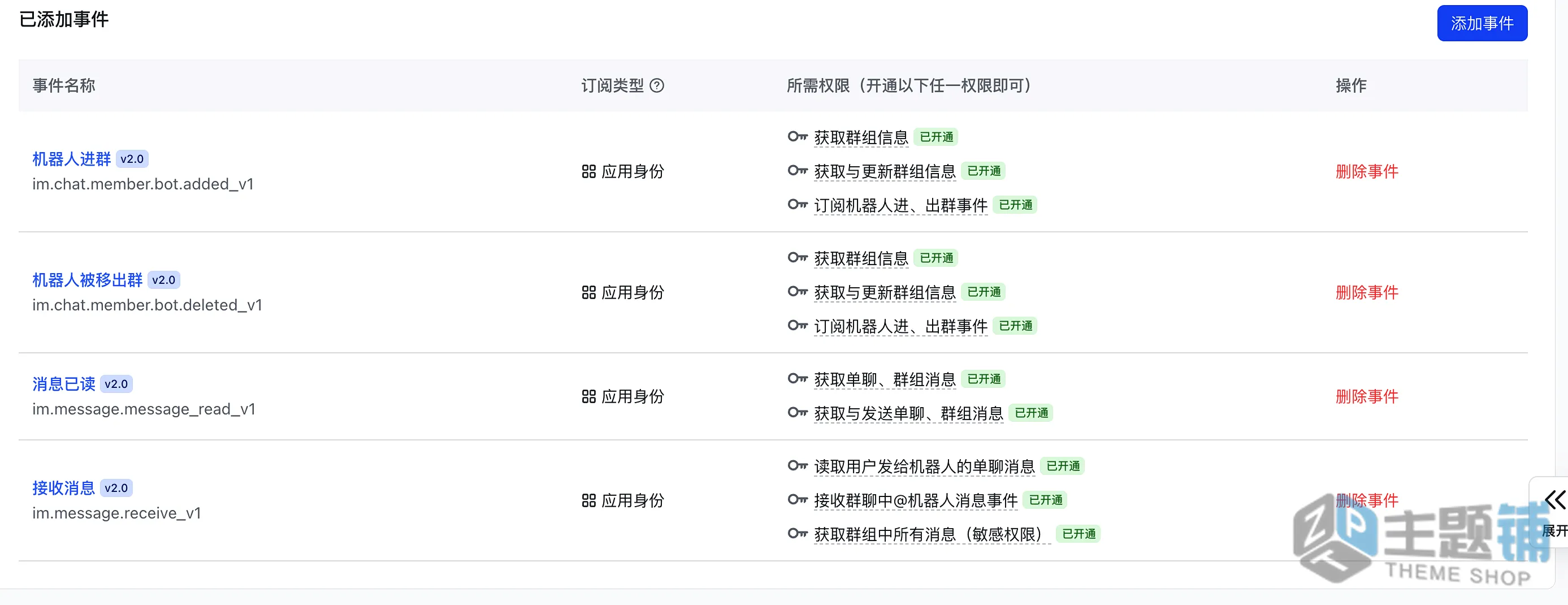The height and width of the screenshot is (605, 1568).
Task: Click grid icon in 机器人进群 应用身份 cell
Action: coord(588,172)
